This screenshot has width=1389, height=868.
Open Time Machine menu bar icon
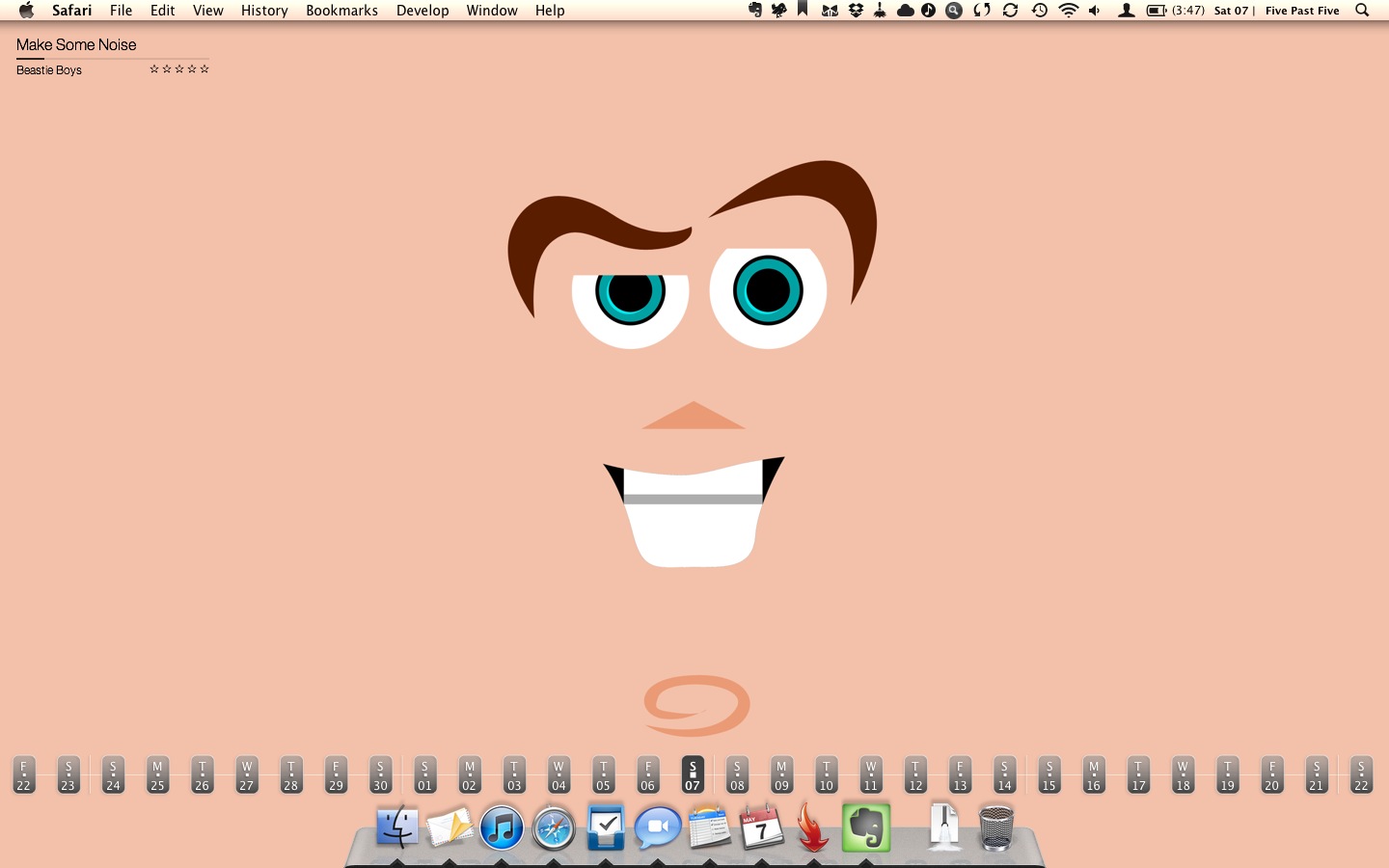tap(1040, 11)
